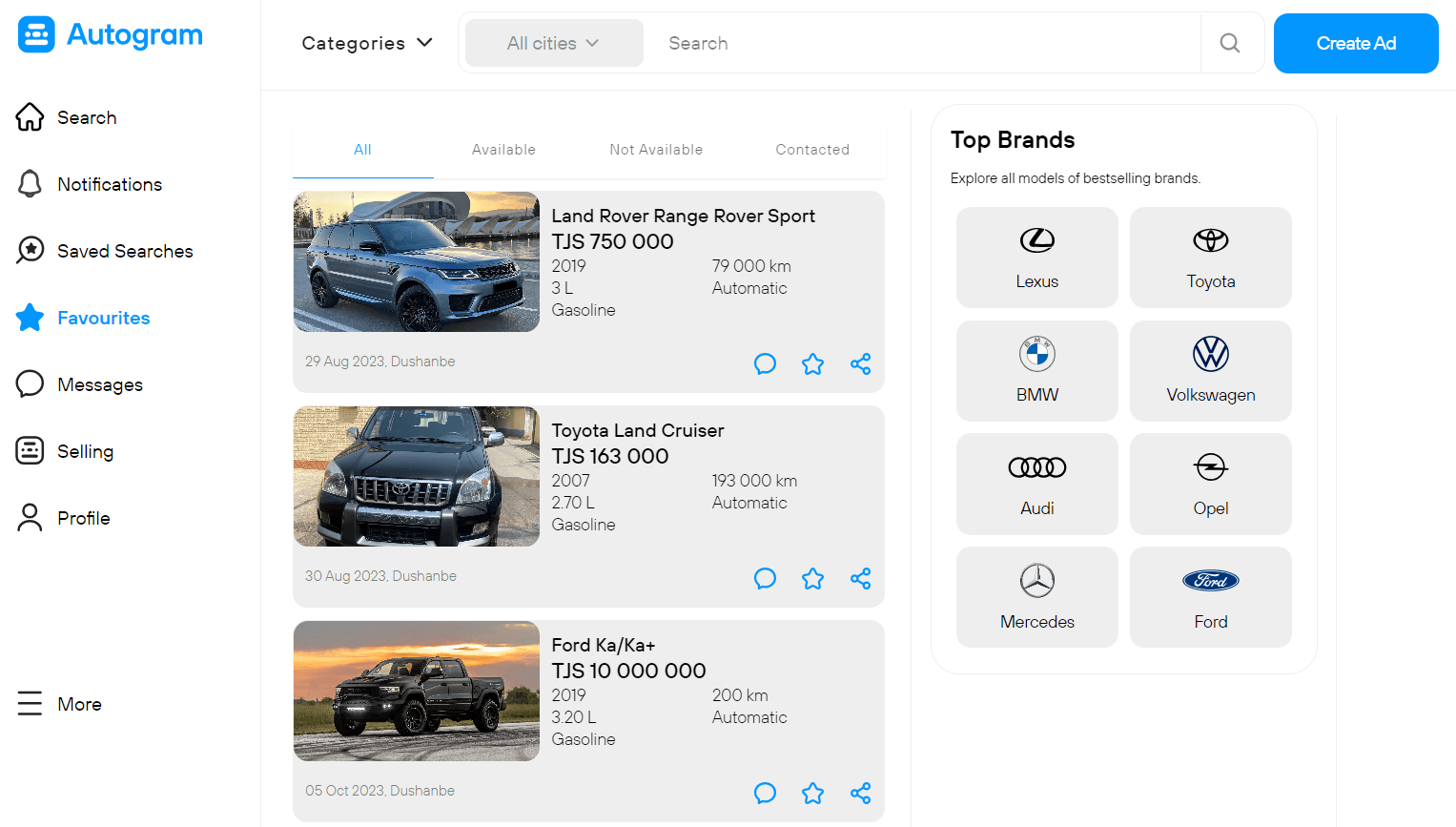Toggle favourite star on Land Rover listing
The image size is (1456, 827).
[812, 363]
